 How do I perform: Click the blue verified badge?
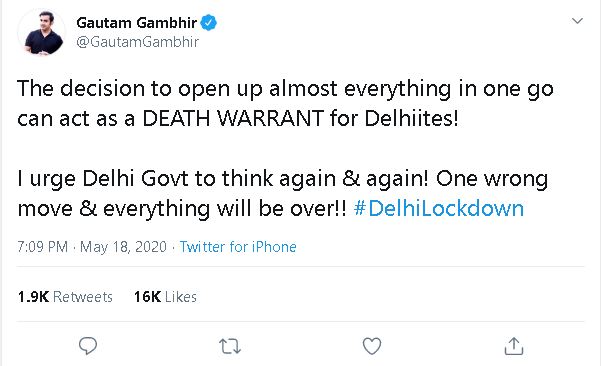click(209, 23)
